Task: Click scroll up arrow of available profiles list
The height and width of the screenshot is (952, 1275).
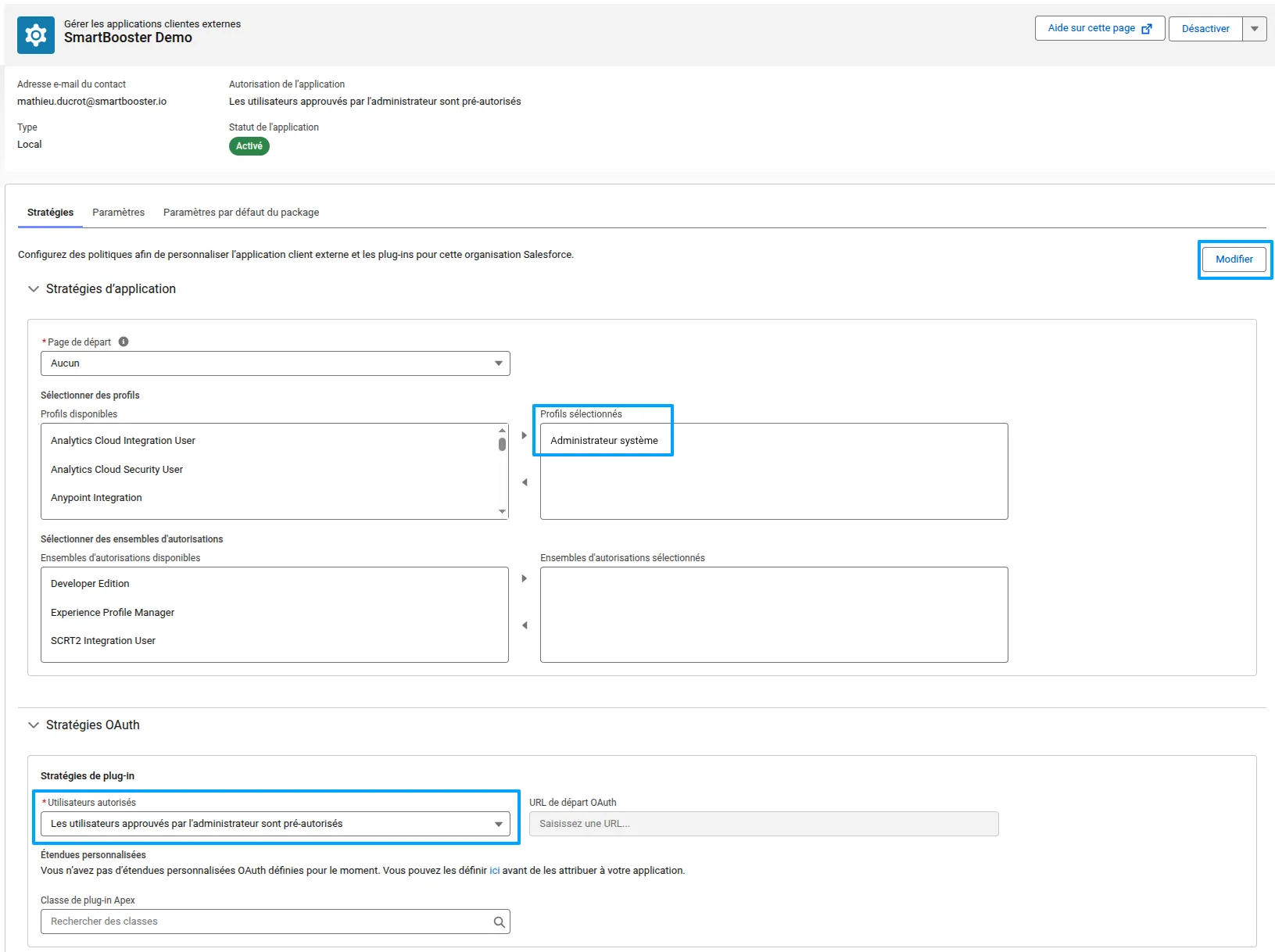Action: pyautogui.click(x=502, y=431)
